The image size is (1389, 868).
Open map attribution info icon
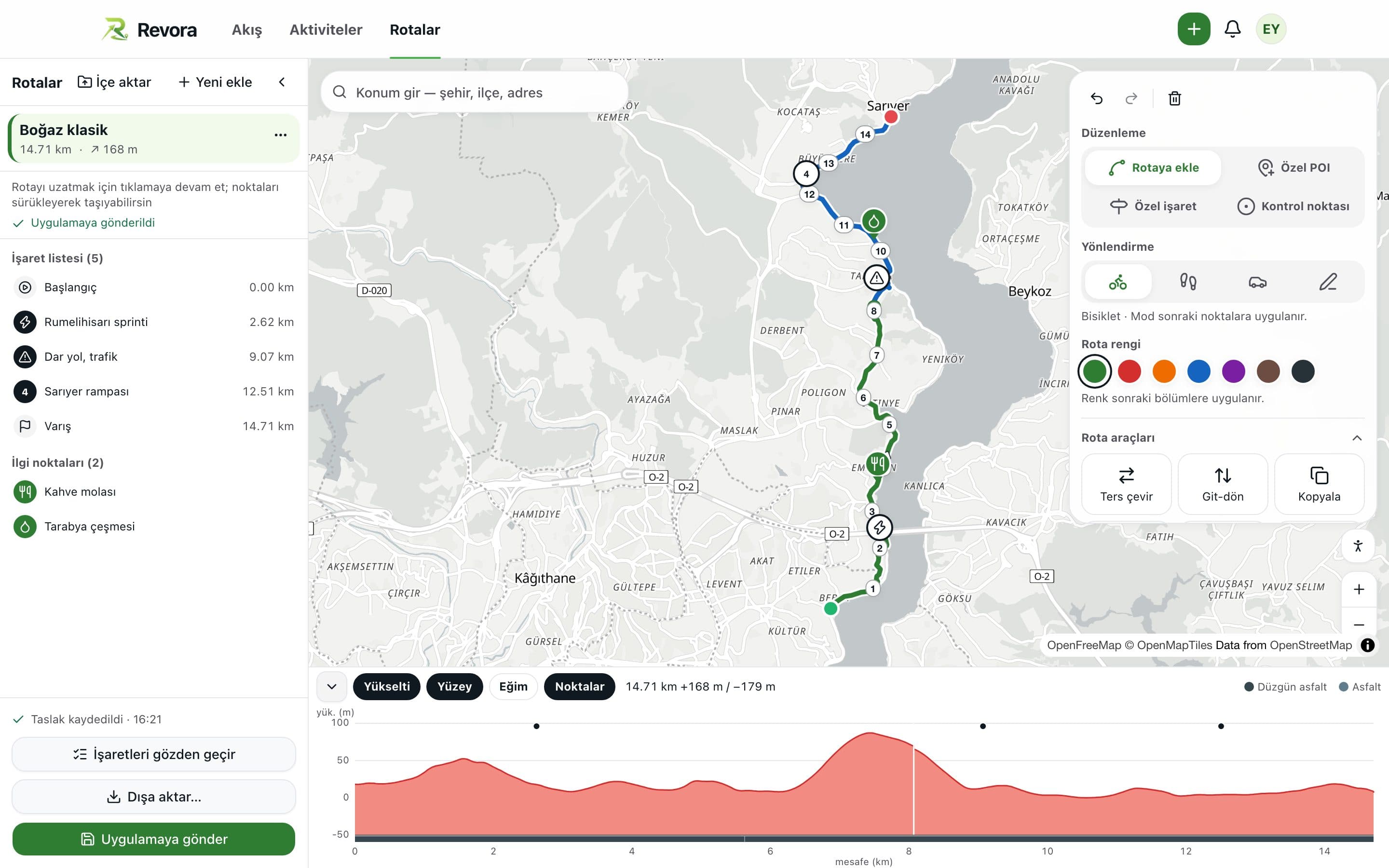point(1368,645)
